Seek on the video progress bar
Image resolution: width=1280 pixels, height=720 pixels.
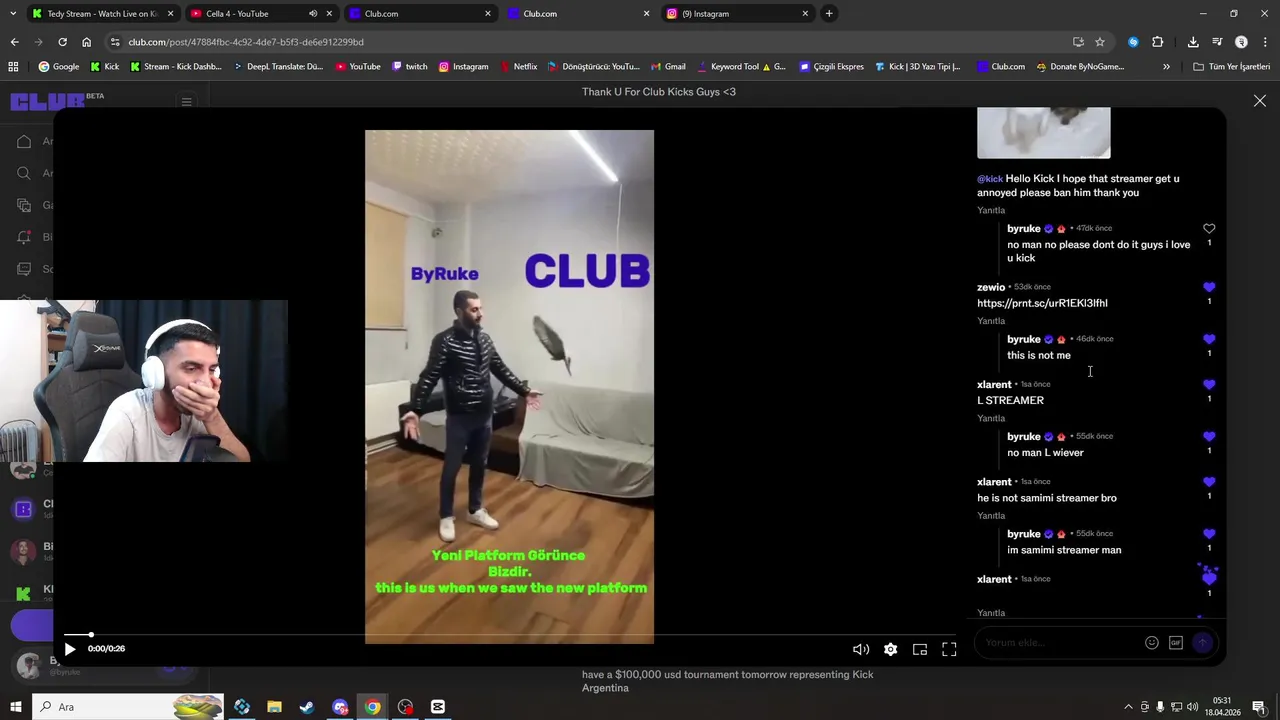510,634
